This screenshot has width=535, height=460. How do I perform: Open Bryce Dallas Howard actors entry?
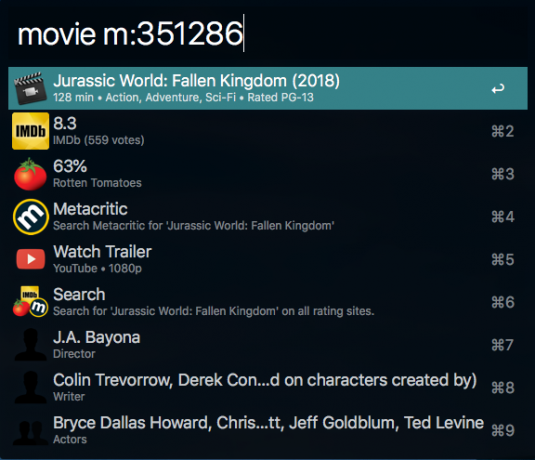point(268,430)
